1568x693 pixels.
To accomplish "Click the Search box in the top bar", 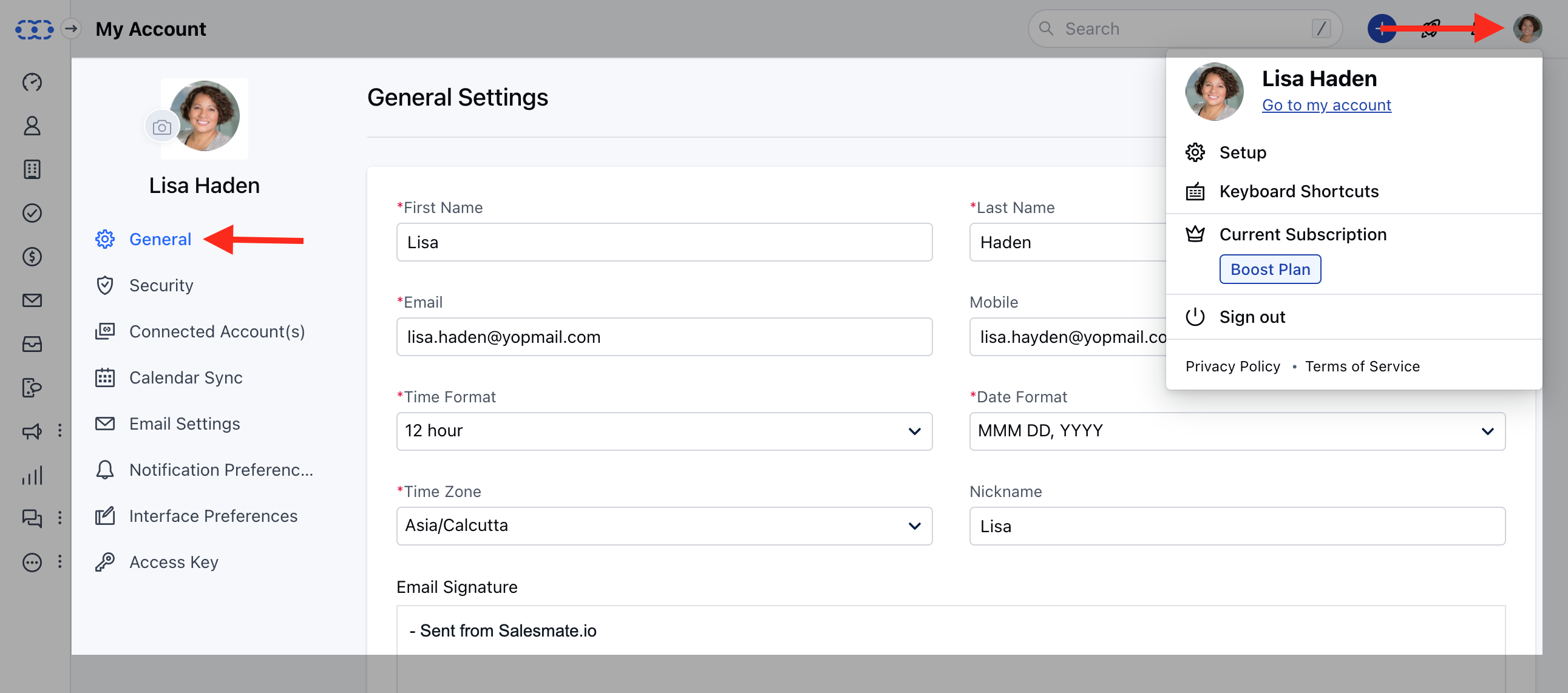I will (1184, 29).
